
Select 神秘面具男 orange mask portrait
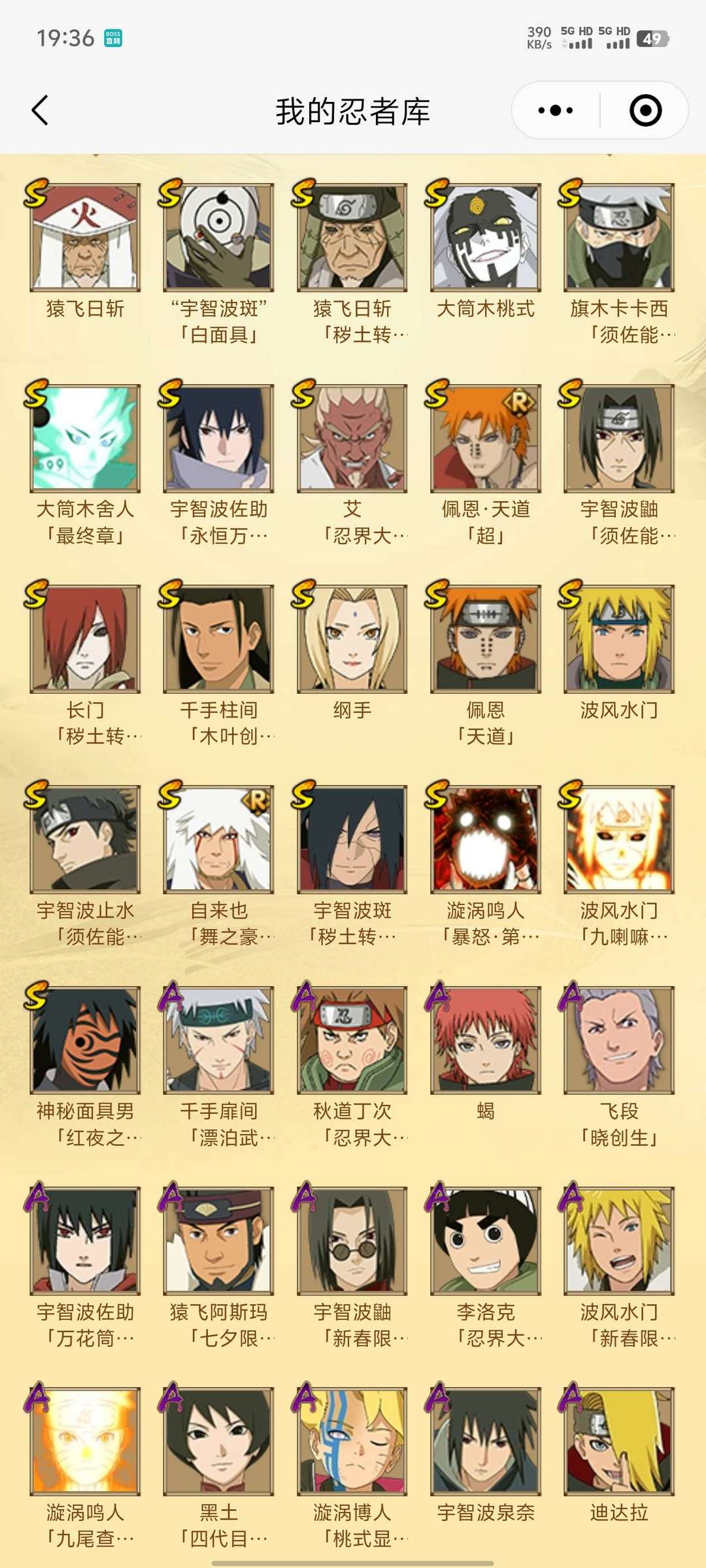pos(86,1039)
